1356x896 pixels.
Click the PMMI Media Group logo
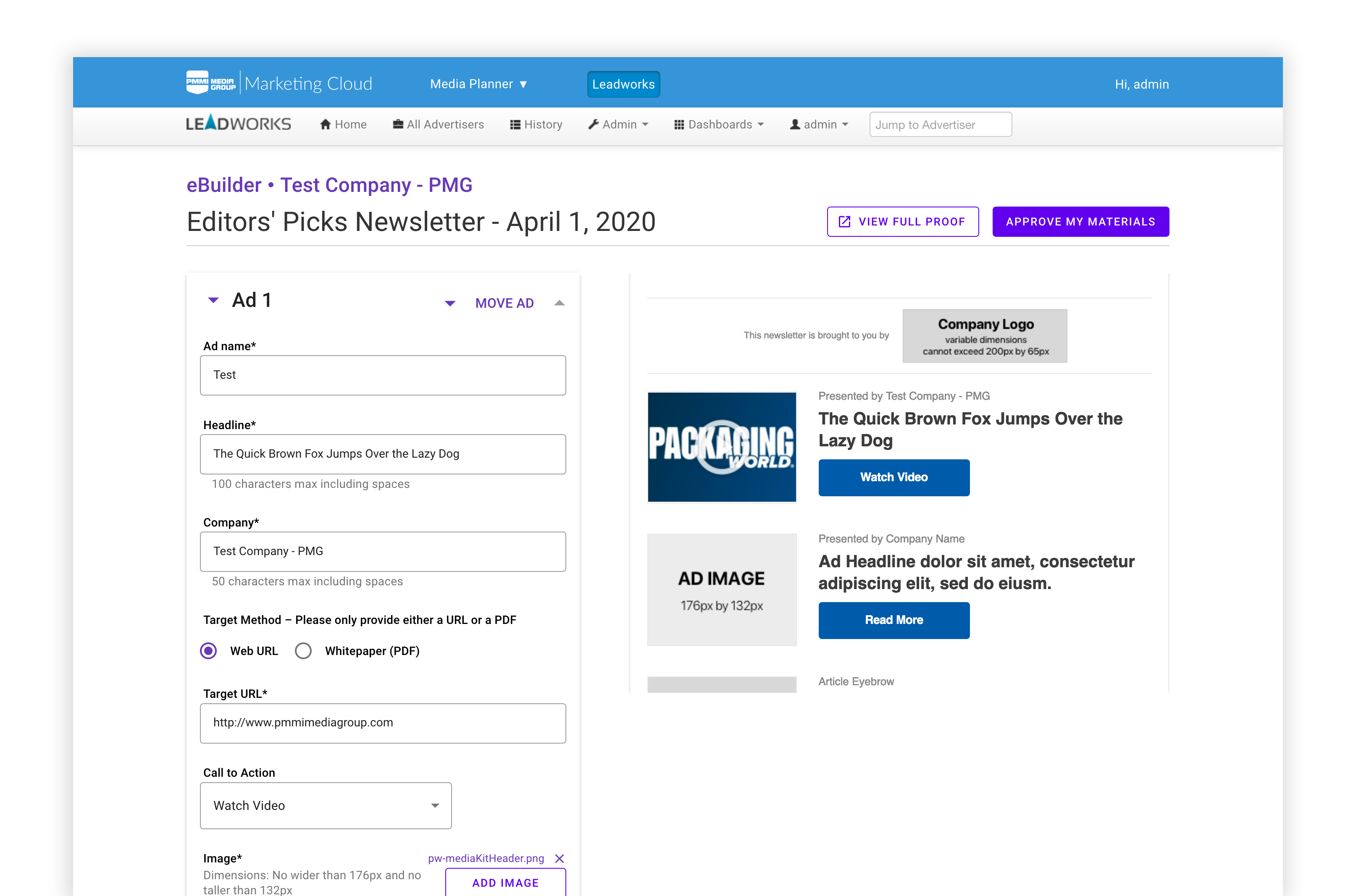[x=211, y=83]
